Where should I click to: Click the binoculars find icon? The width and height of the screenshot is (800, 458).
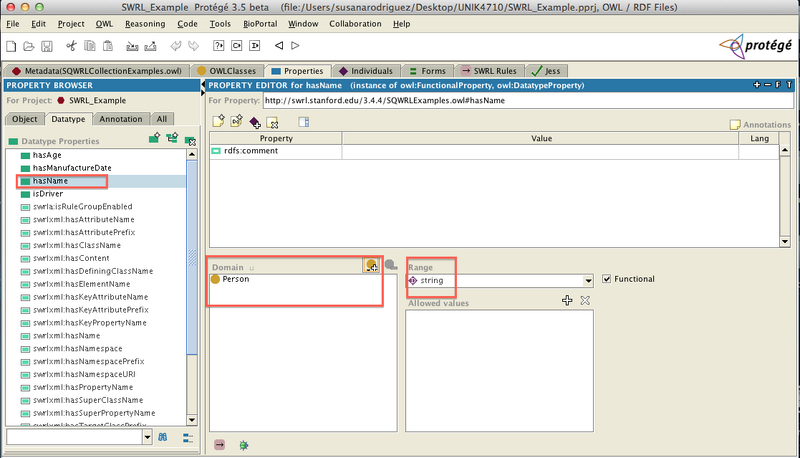point(163,437)
